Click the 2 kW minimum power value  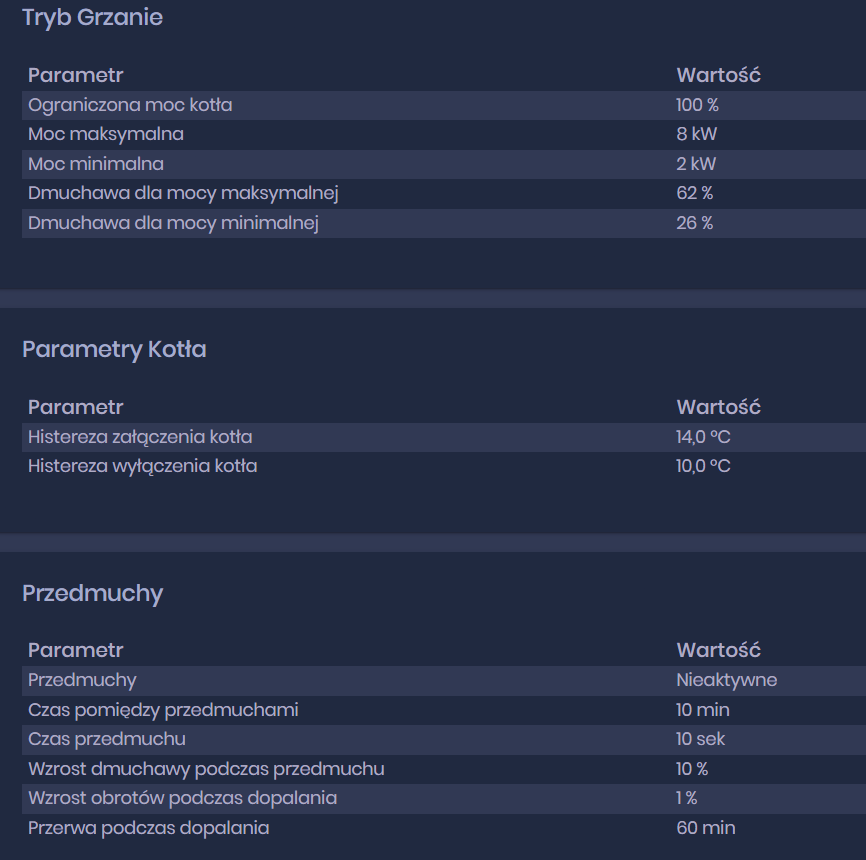pyautogui.click(x=696, y=164)
